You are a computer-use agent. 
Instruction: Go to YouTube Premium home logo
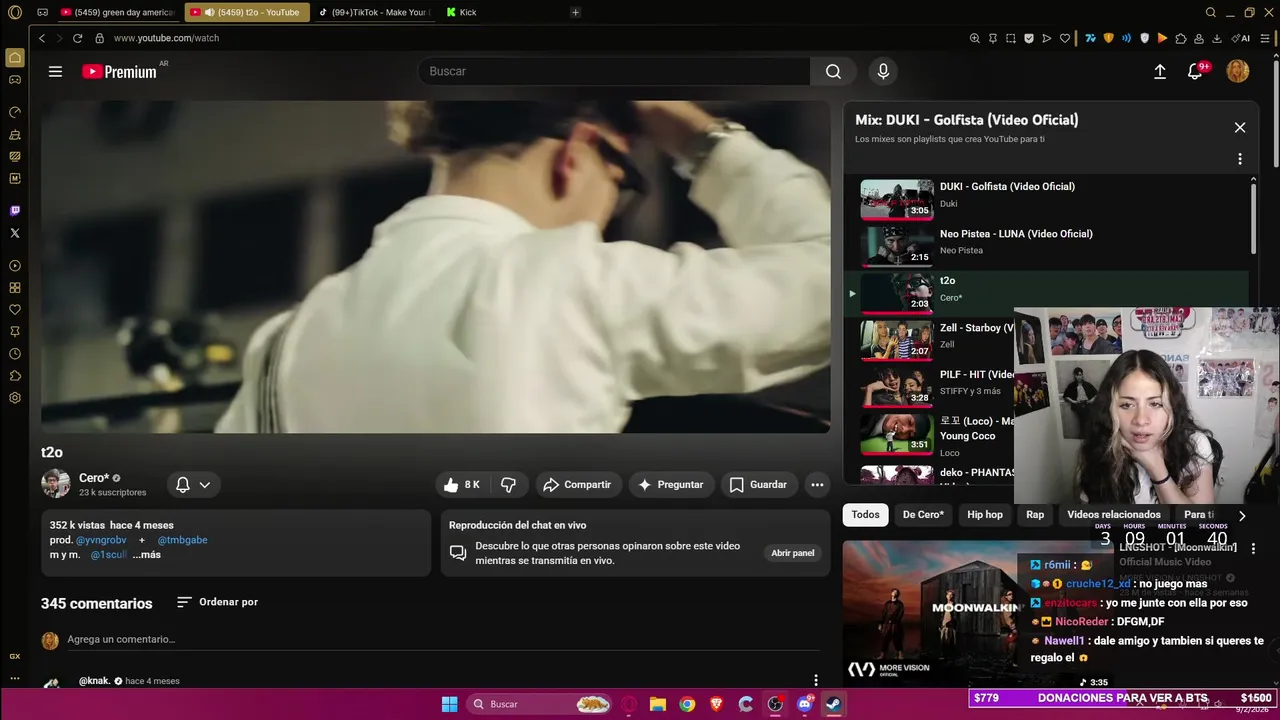coord(119,71)
